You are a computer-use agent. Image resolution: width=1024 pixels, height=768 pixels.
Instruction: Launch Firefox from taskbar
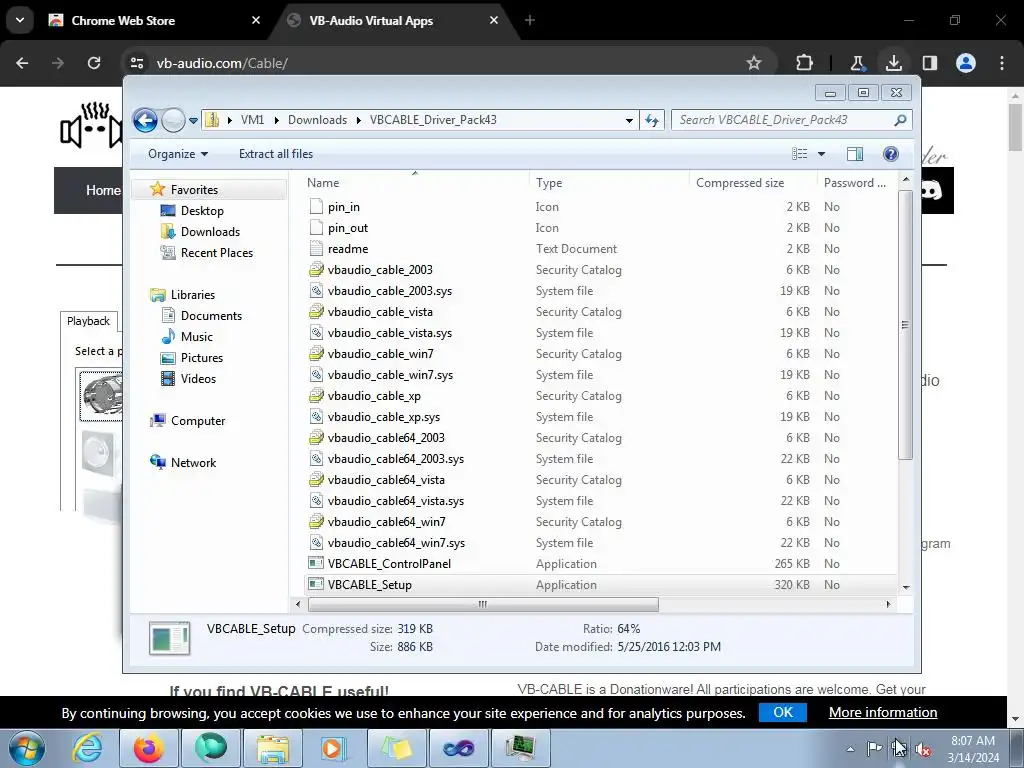(149, 748)
